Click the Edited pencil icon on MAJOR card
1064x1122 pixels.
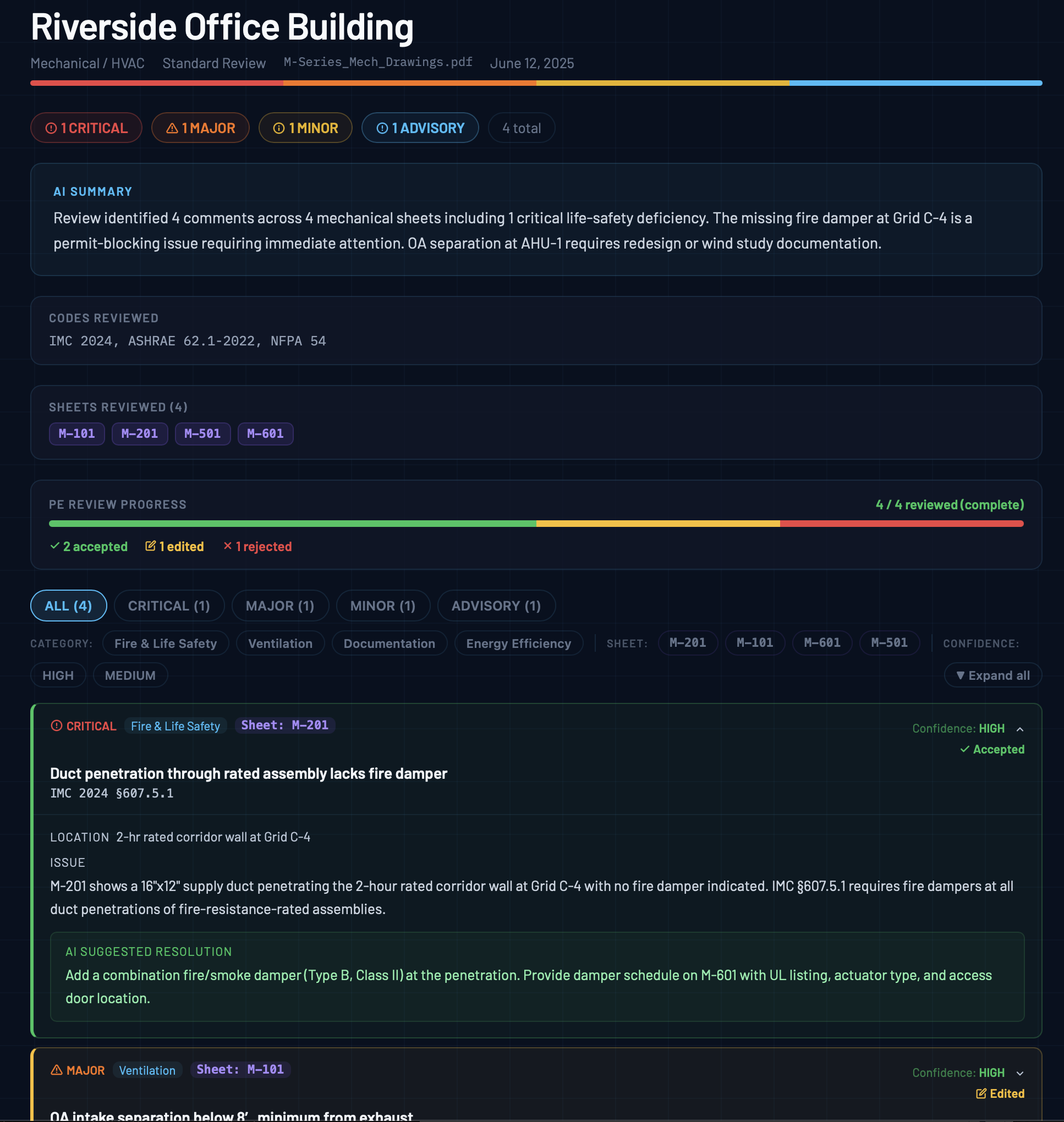pos(980,1093)
